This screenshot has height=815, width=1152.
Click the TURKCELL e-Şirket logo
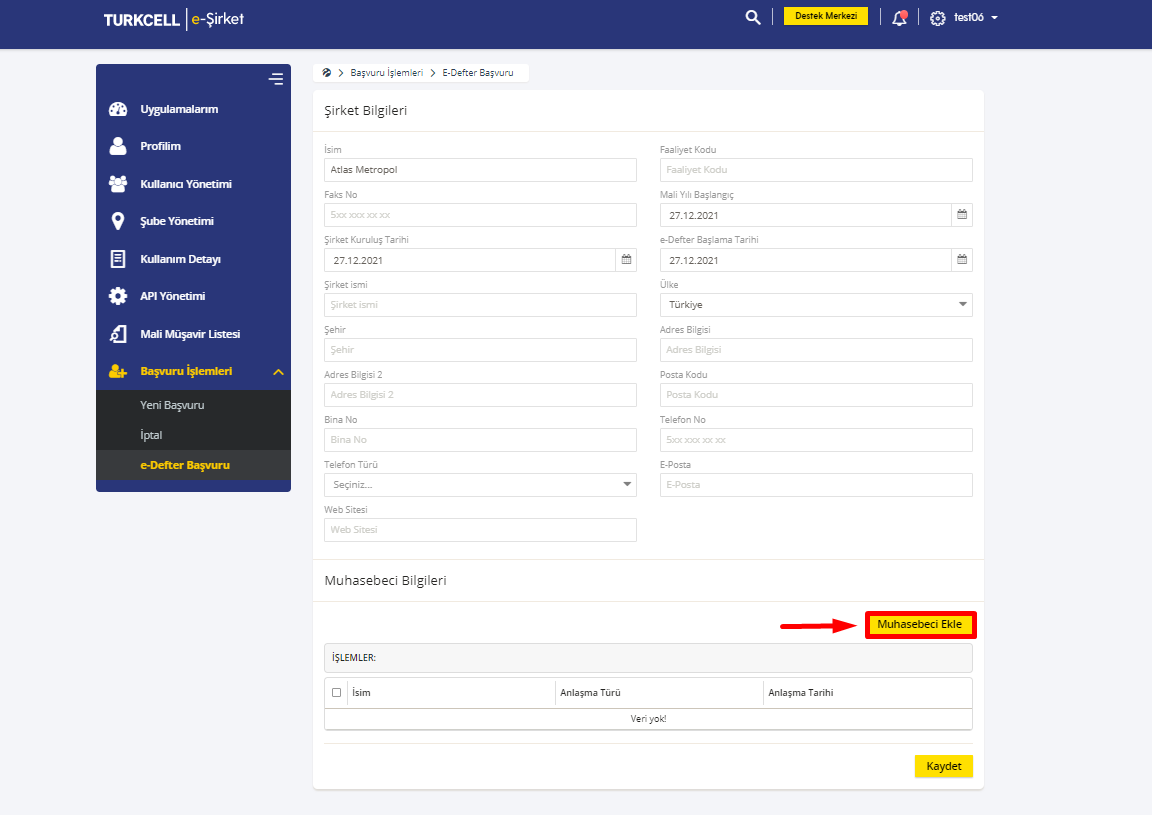(x=173, y=19)
